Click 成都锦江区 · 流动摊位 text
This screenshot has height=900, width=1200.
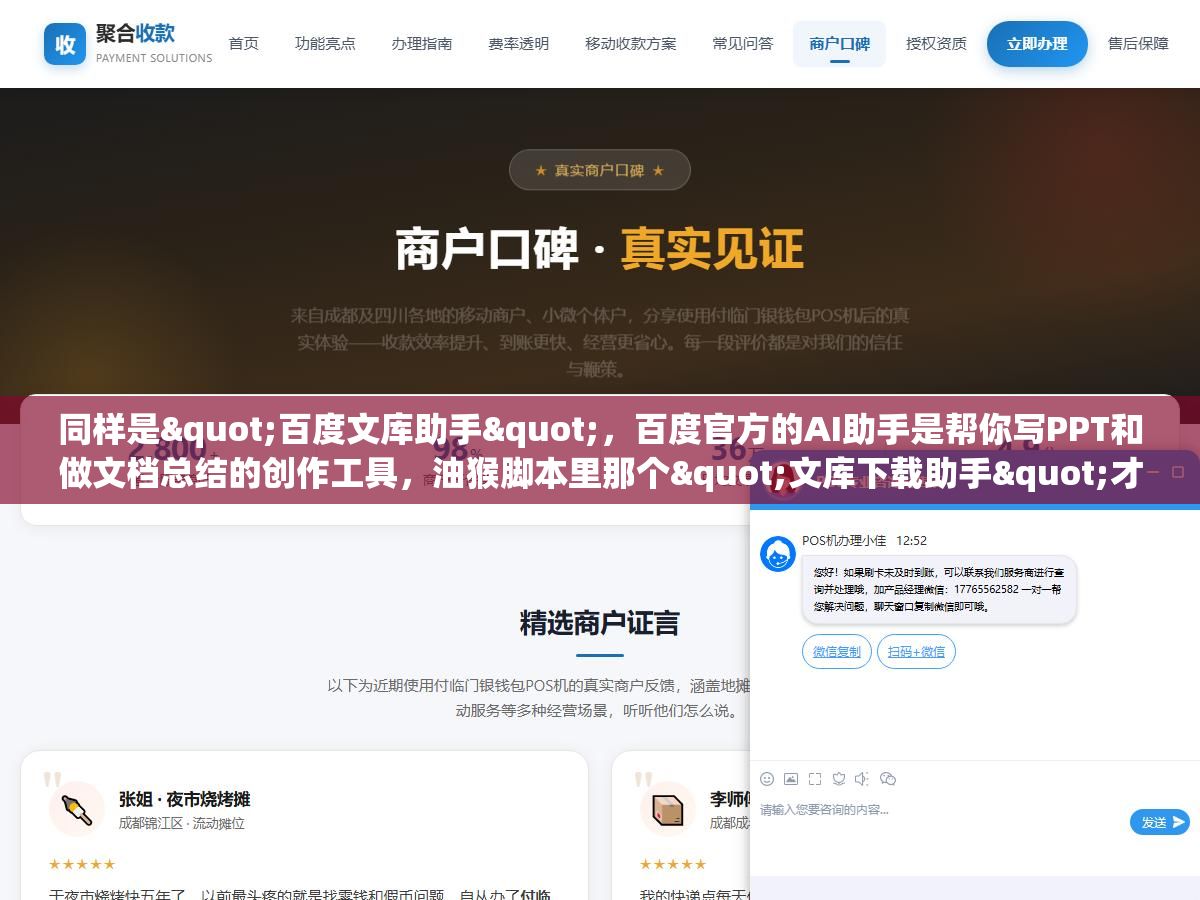pos(182,823)
